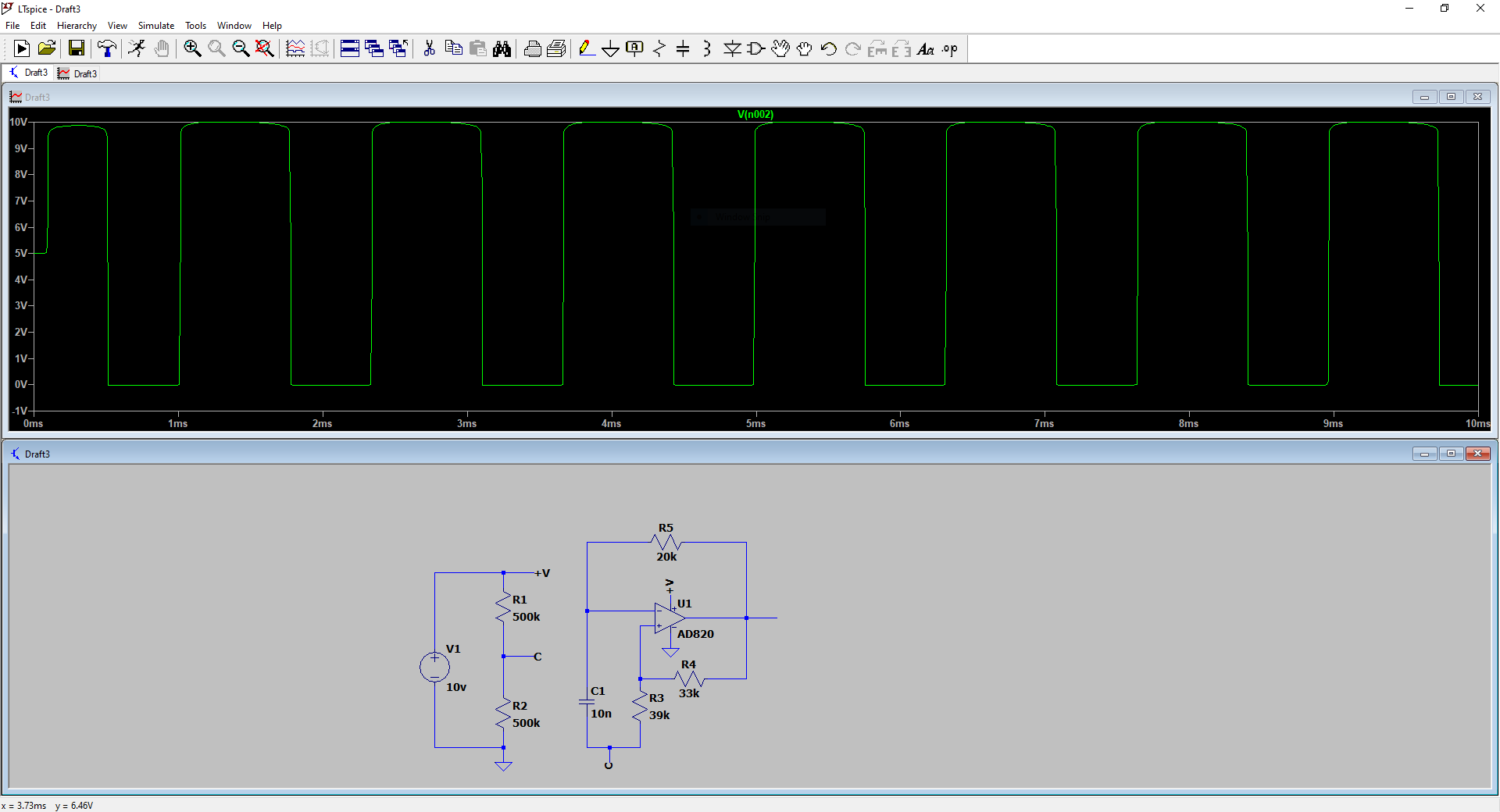Select the Capacitor placement tool
Screen dimensions: 1500x812
point(683,49)
